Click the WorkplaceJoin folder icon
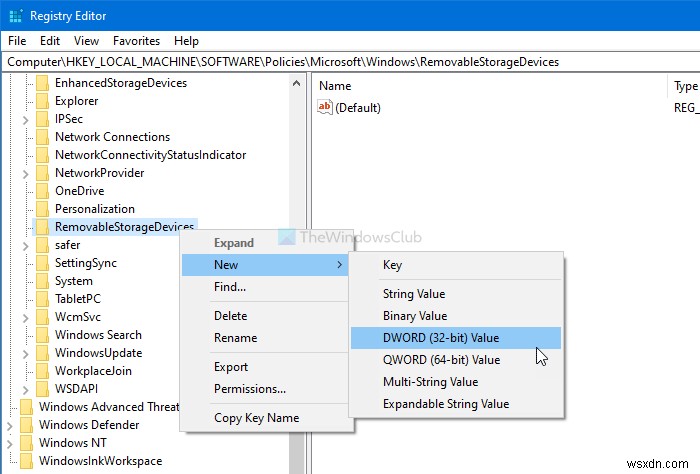 pyautogui.click(x=42, y=371)
